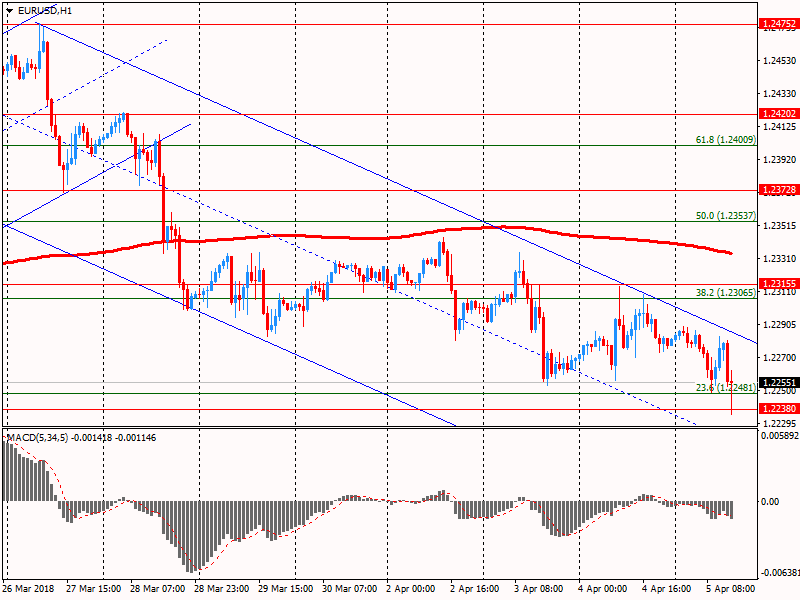This screenshot has width=800, height=600.
Task: Open the EURUSD,H1 chart dropdown arrow
Action: [10, 11]
